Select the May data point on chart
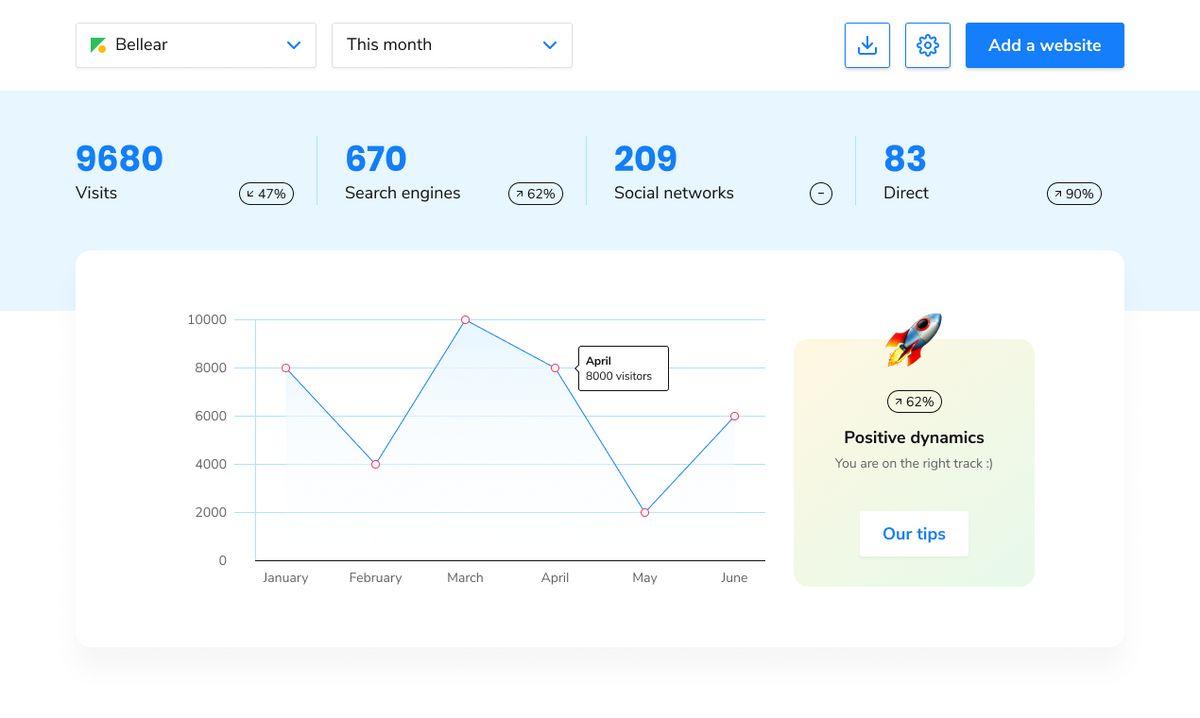The width and height of the screenshot is (1200, 718). (x=645, y=512)
